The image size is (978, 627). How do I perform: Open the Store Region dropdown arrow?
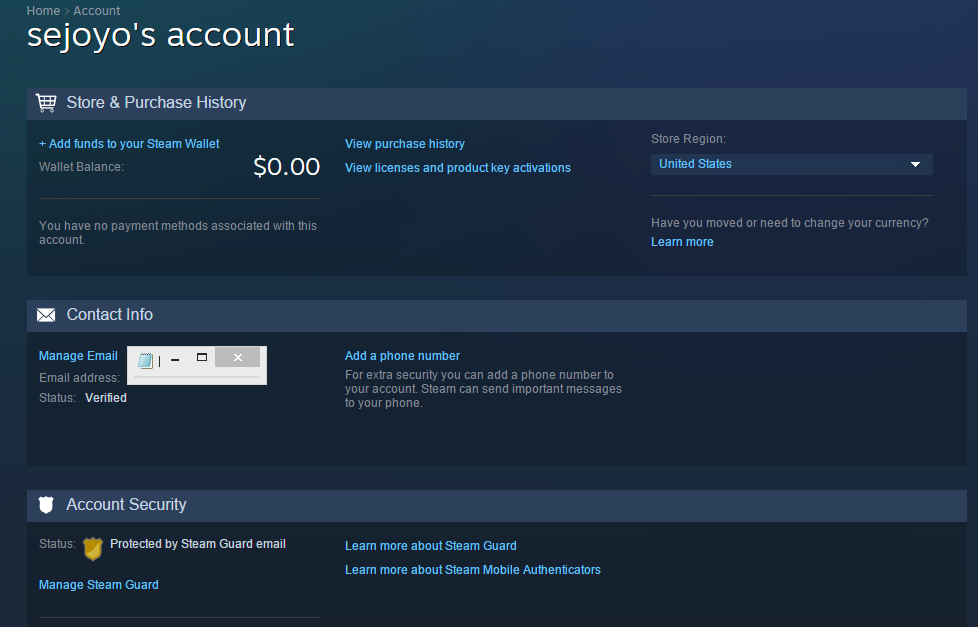coord(915,165)
